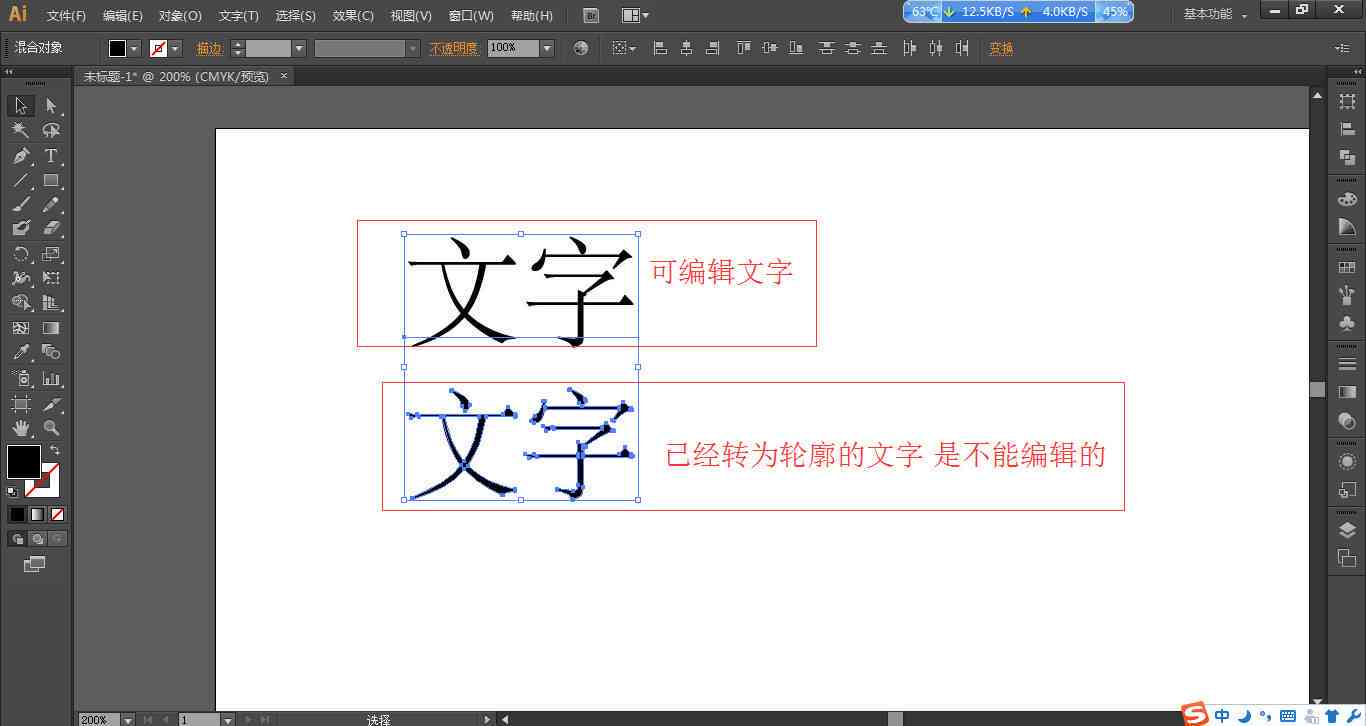1366x726 pixels.
Task: Open stroke color dropdown in control bar
Action: coord(175,48)
